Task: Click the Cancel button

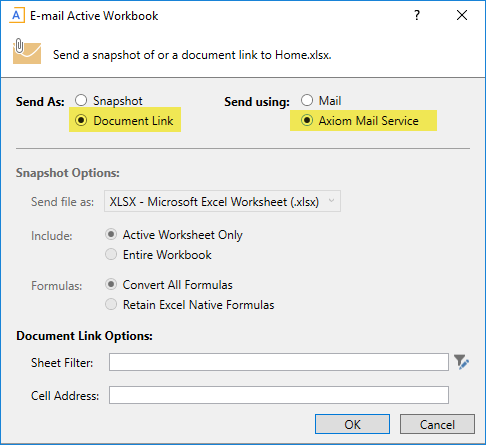Action: [x=437, y=424]
